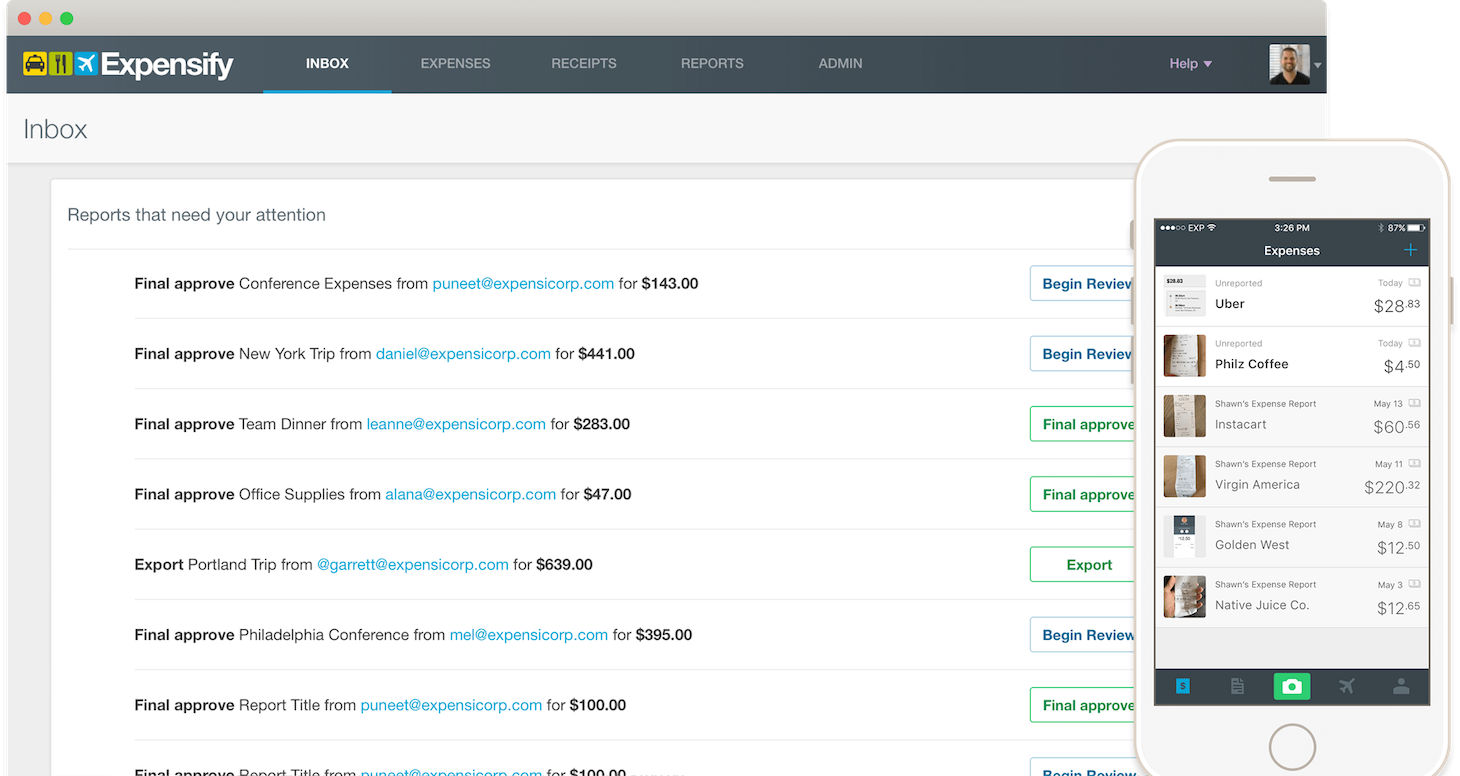The image size is (1460, 776).
Task: Tap the card icon on Virgin America expense
Action: pyautogui.click(x=1414, y=464)
